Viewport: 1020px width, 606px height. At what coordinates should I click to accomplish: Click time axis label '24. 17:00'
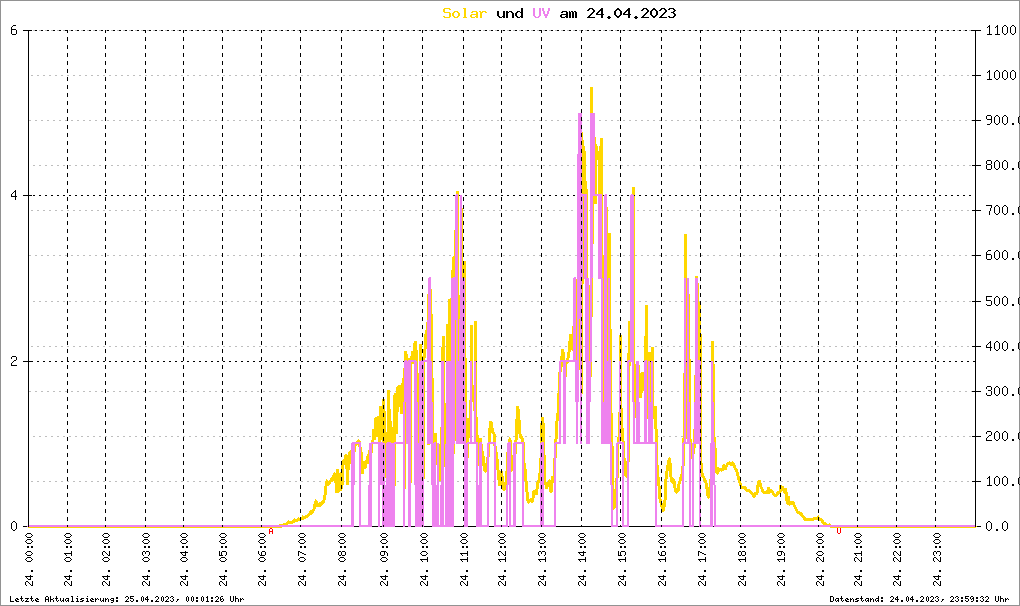point(703,560)
